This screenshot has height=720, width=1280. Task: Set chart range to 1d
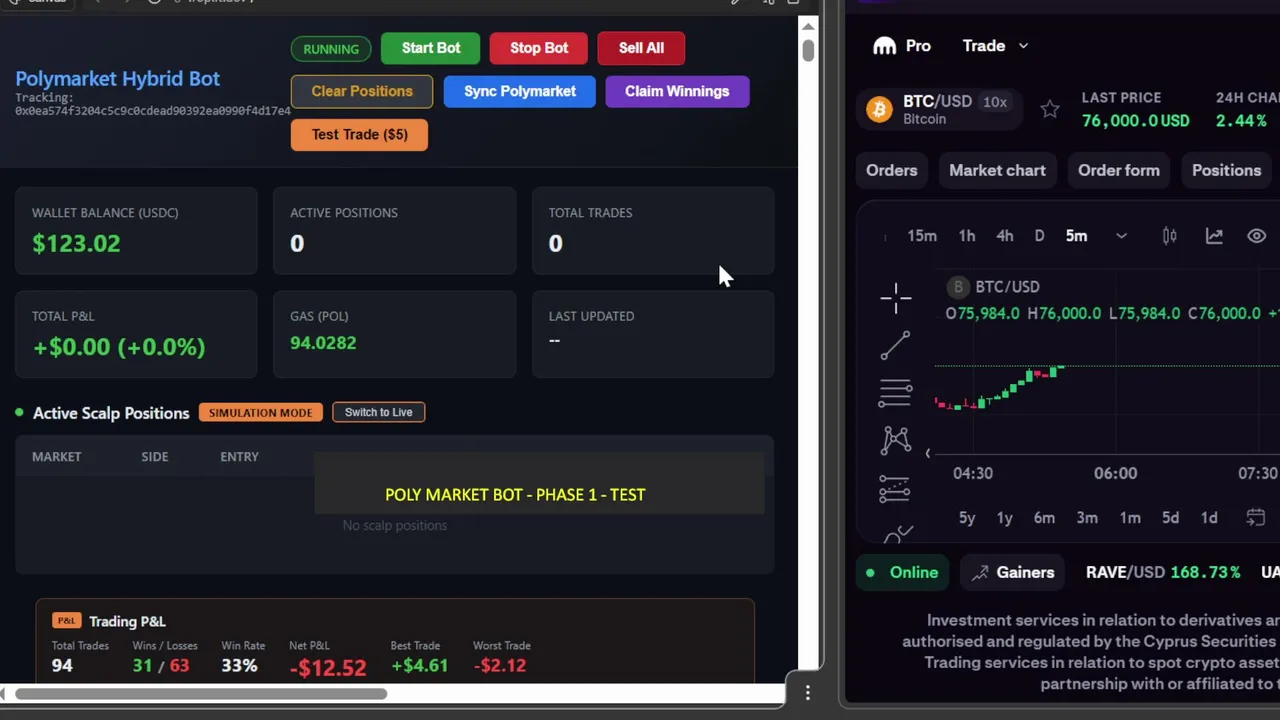click(x=1209, y=518)
